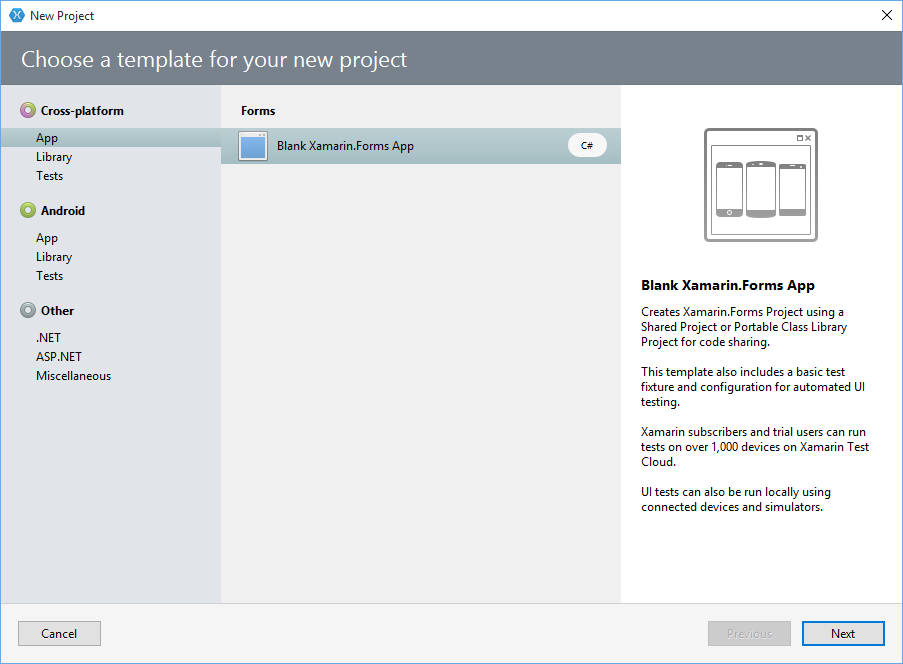This screenshot has width=903, height=664.
Task: Click the Next button
Action: point(843,633)
